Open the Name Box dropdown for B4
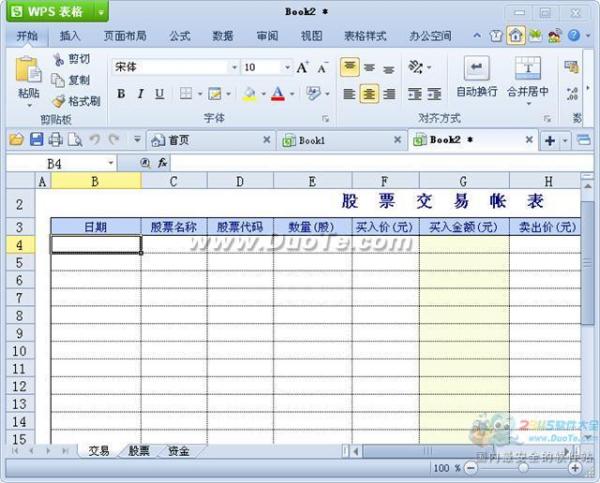This screenshot has height=483, width=600. point(111,162)
